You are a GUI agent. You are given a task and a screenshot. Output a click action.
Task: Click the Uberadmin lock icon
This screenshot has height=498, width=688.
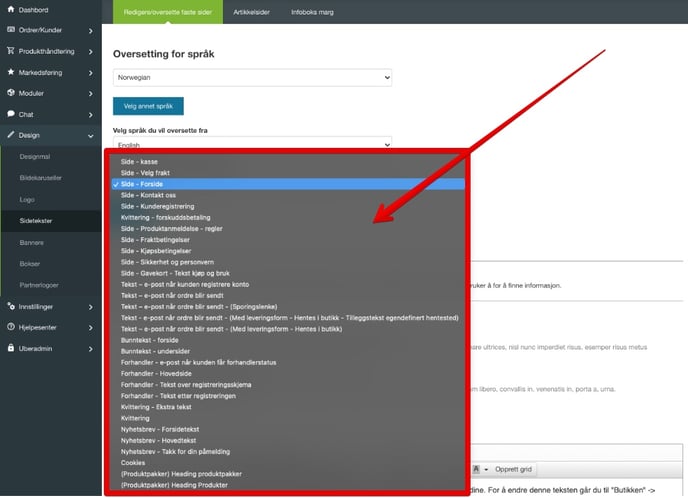[x=11, y=348]
